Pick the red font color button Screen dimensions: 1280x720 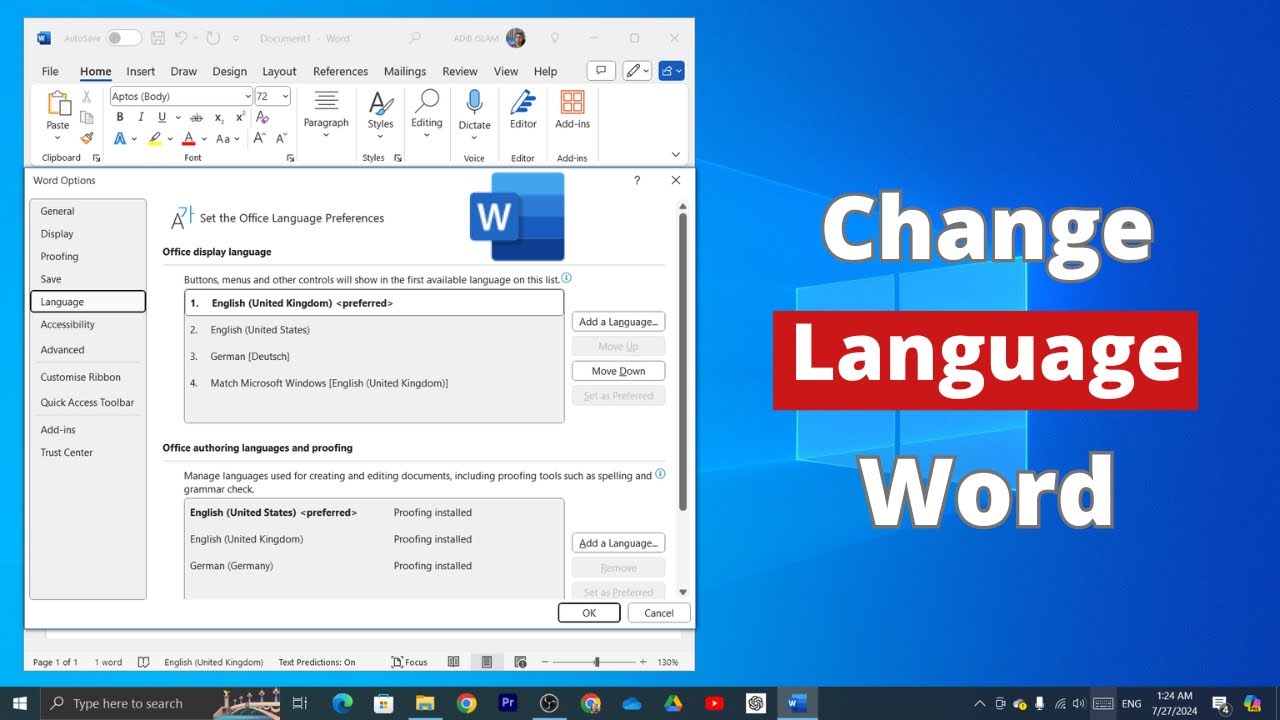point(188,138)
